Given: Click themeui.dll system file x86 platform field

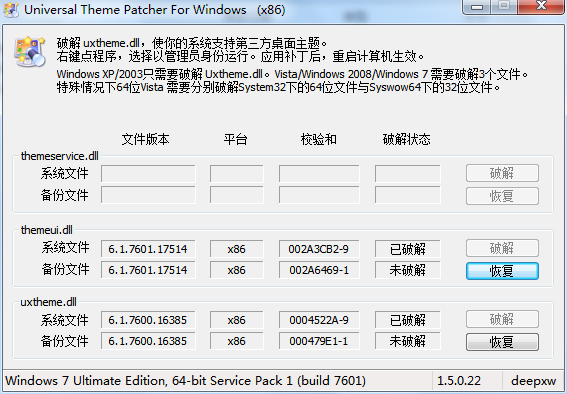Looking at the screenshot, I should (236, 249).
